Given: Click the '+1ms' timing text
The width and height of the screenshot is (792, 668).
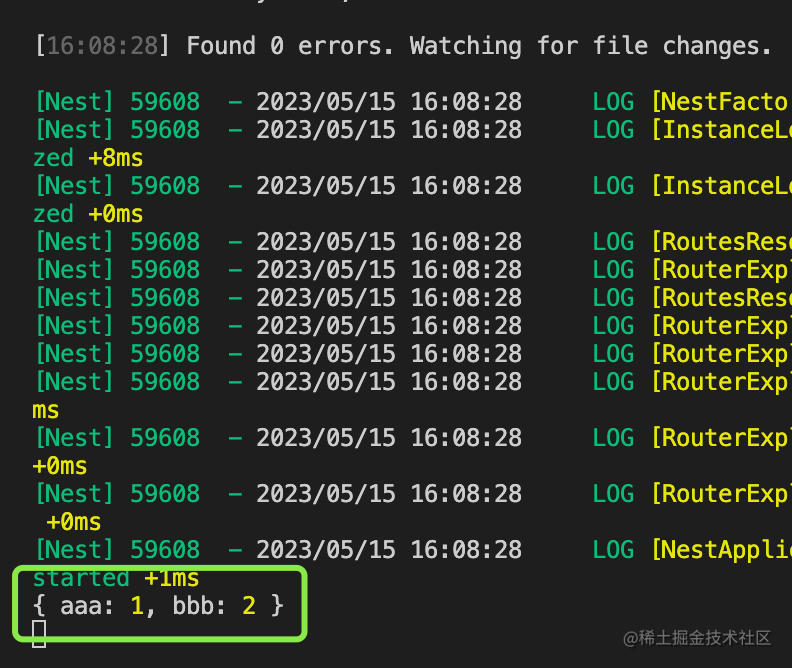Looking at the screenshot, I should (x=171, y=578).
